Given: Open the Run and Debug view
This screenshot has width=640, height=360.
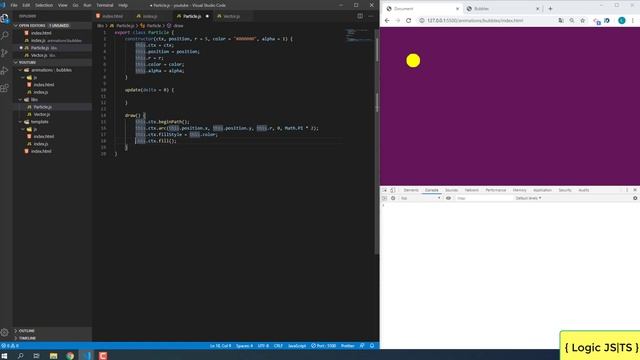Looking at the screenshot, I should point(5,71).
